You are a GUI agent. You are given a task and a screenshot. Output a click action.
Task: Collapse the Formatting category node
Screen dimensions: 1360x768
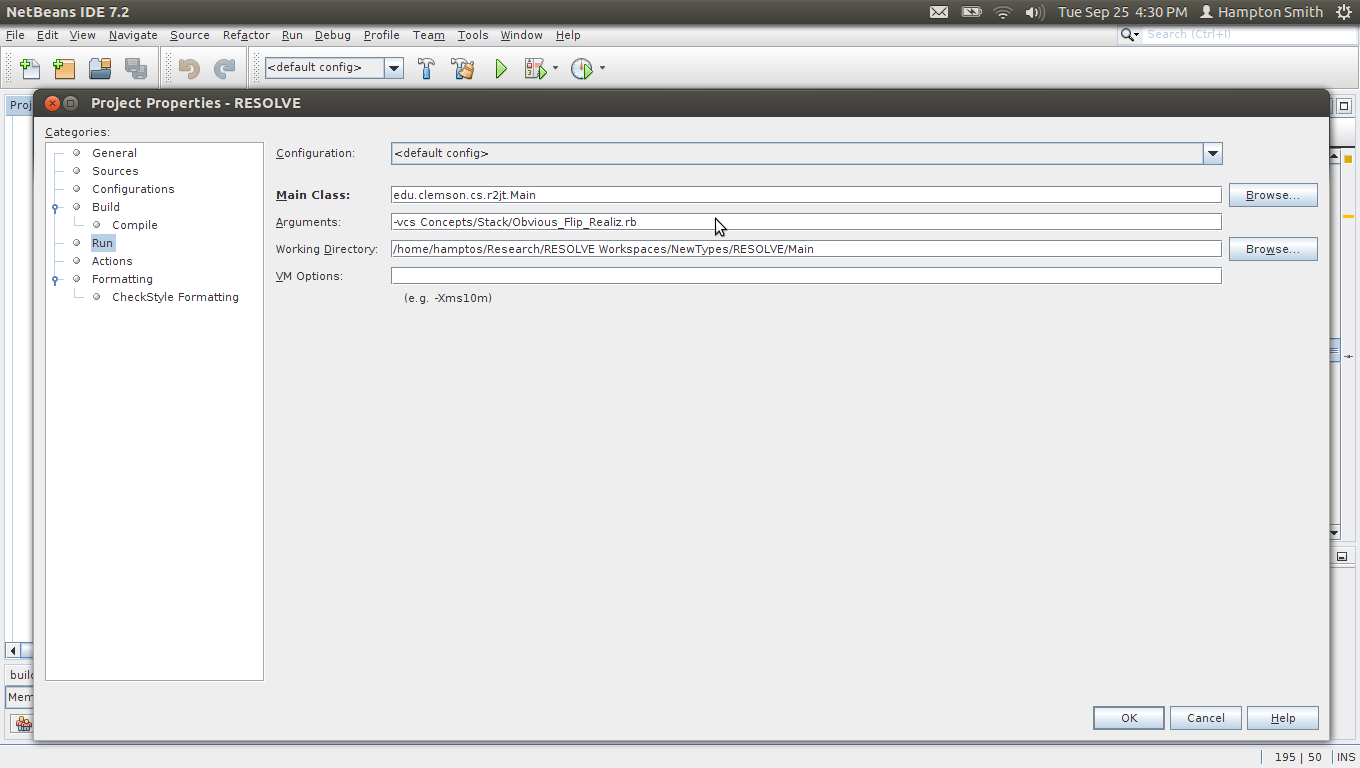pyautogui.click(x=55, y=279)
